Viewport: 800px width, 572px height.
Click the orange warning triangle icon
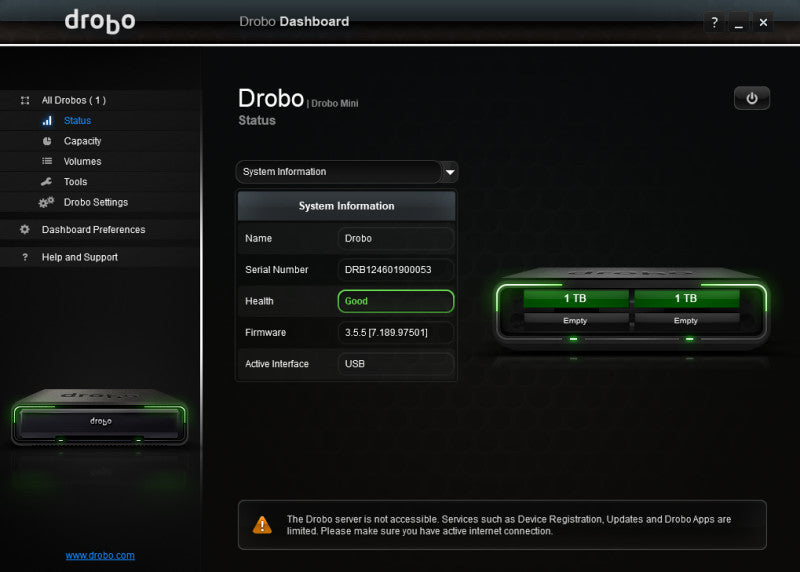pyautogui.click(x=262, y=525)
